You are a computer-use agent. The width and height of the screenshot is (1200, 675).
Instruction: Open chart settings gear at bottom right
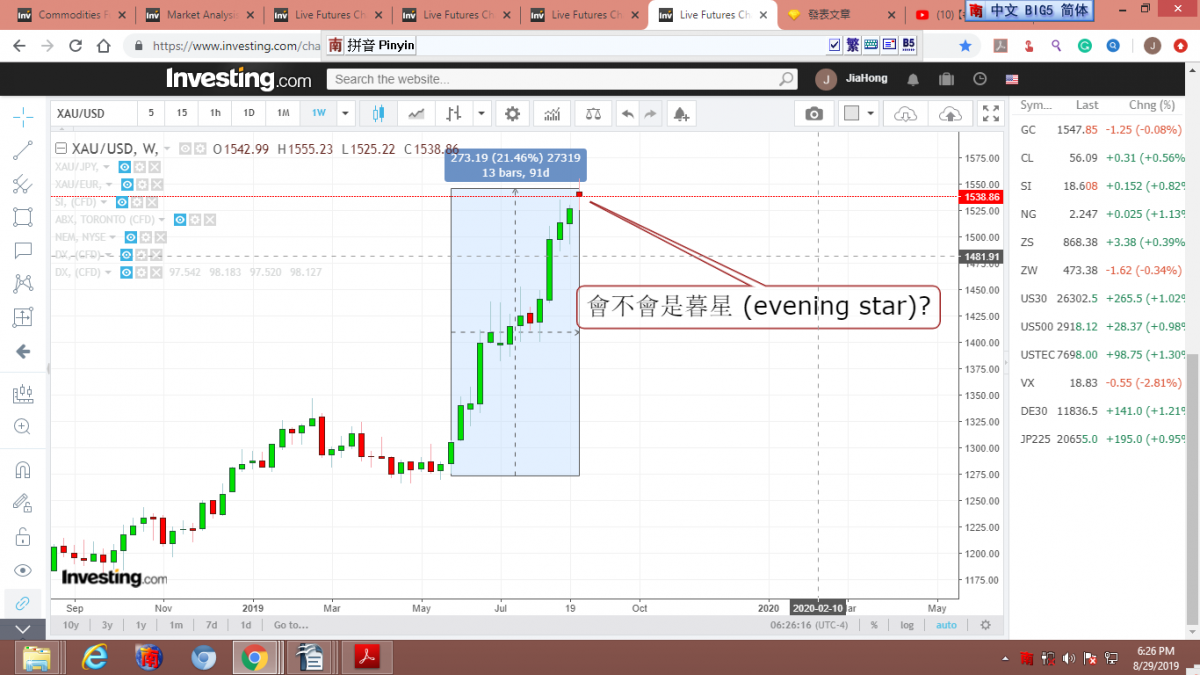pos(986,625)
